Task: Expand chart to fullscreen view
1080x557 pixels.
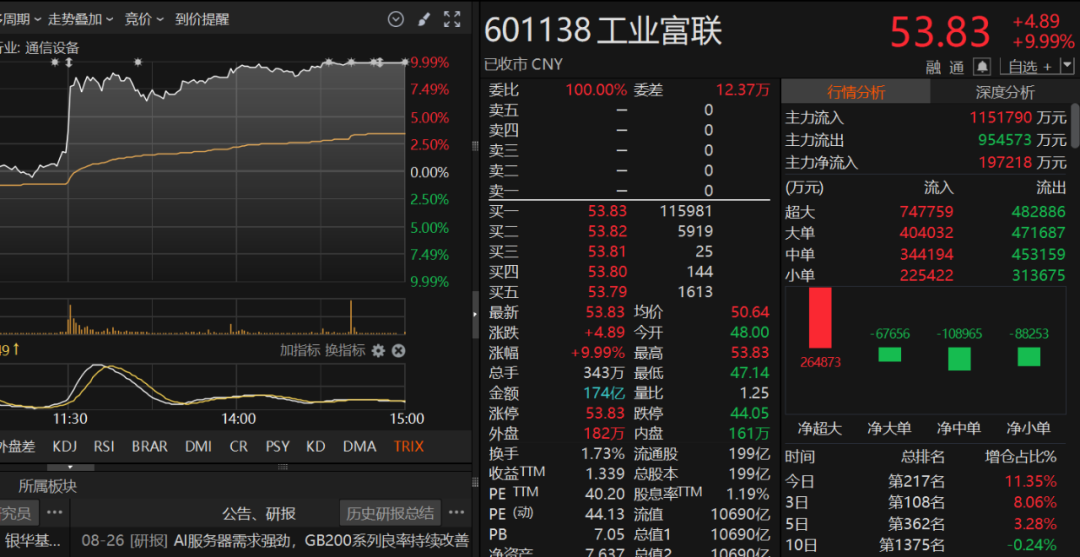Action: [452, 19]
